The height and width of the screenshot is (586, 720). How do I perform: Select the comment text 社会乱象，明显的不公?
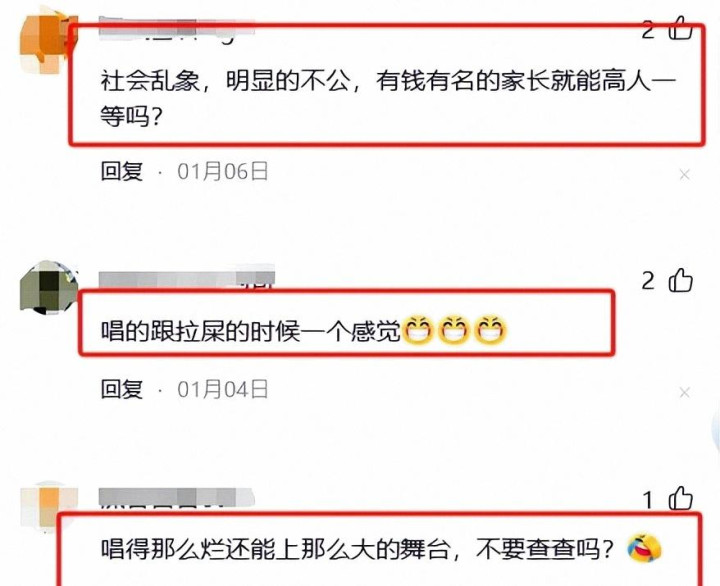[x=225, y=81]
